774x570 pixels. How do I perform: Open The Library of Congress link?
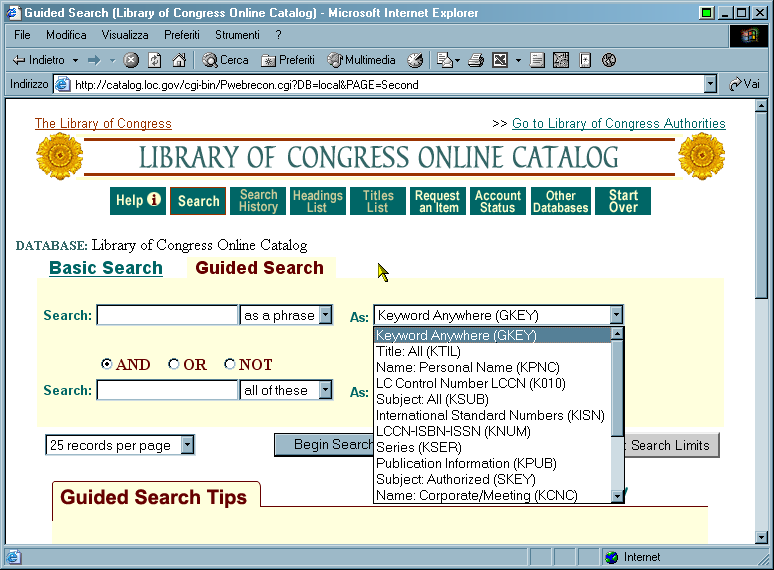(103, 123)
